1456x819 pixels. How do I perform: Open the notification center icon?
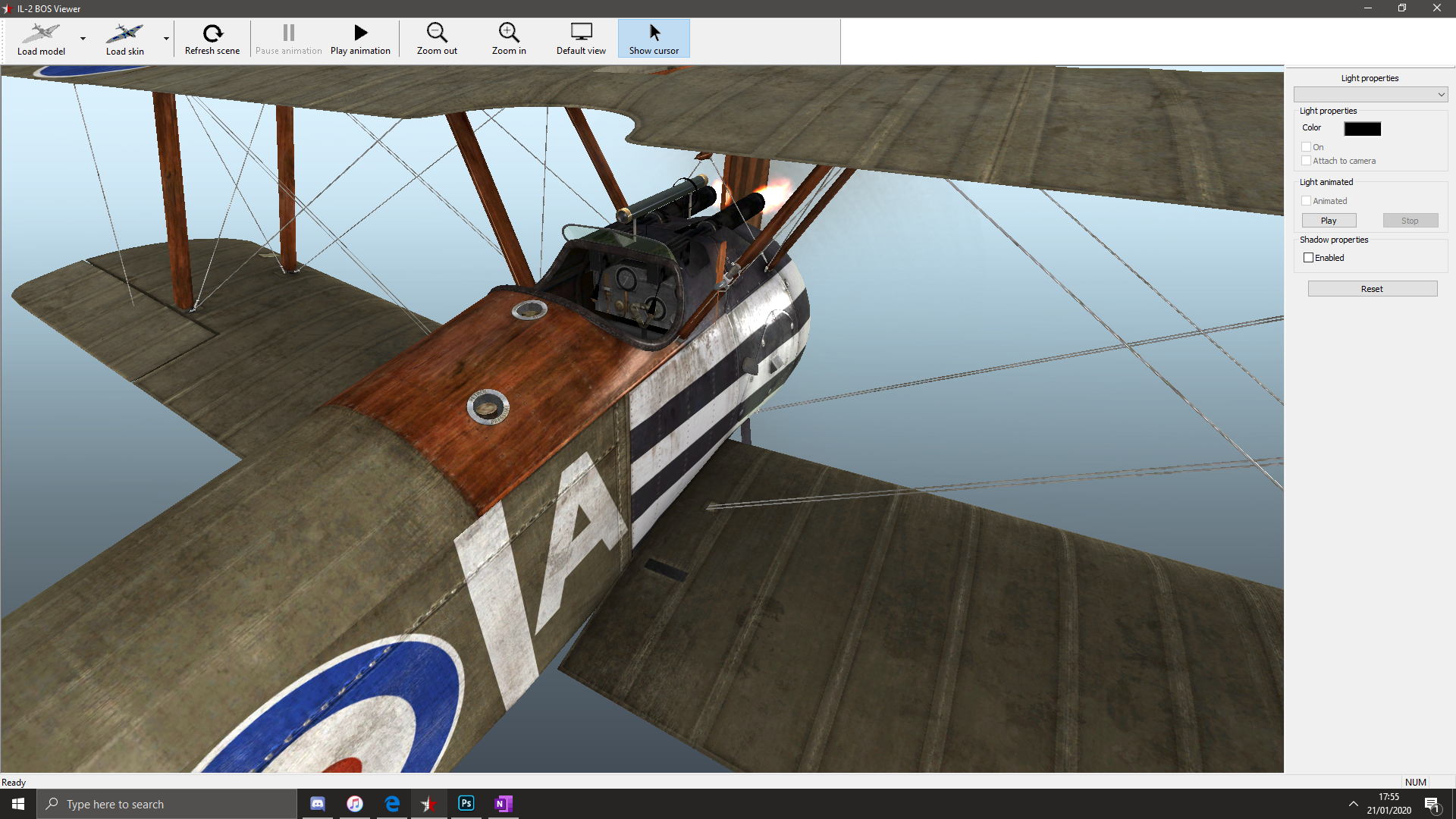click(x=1432, y=805)
